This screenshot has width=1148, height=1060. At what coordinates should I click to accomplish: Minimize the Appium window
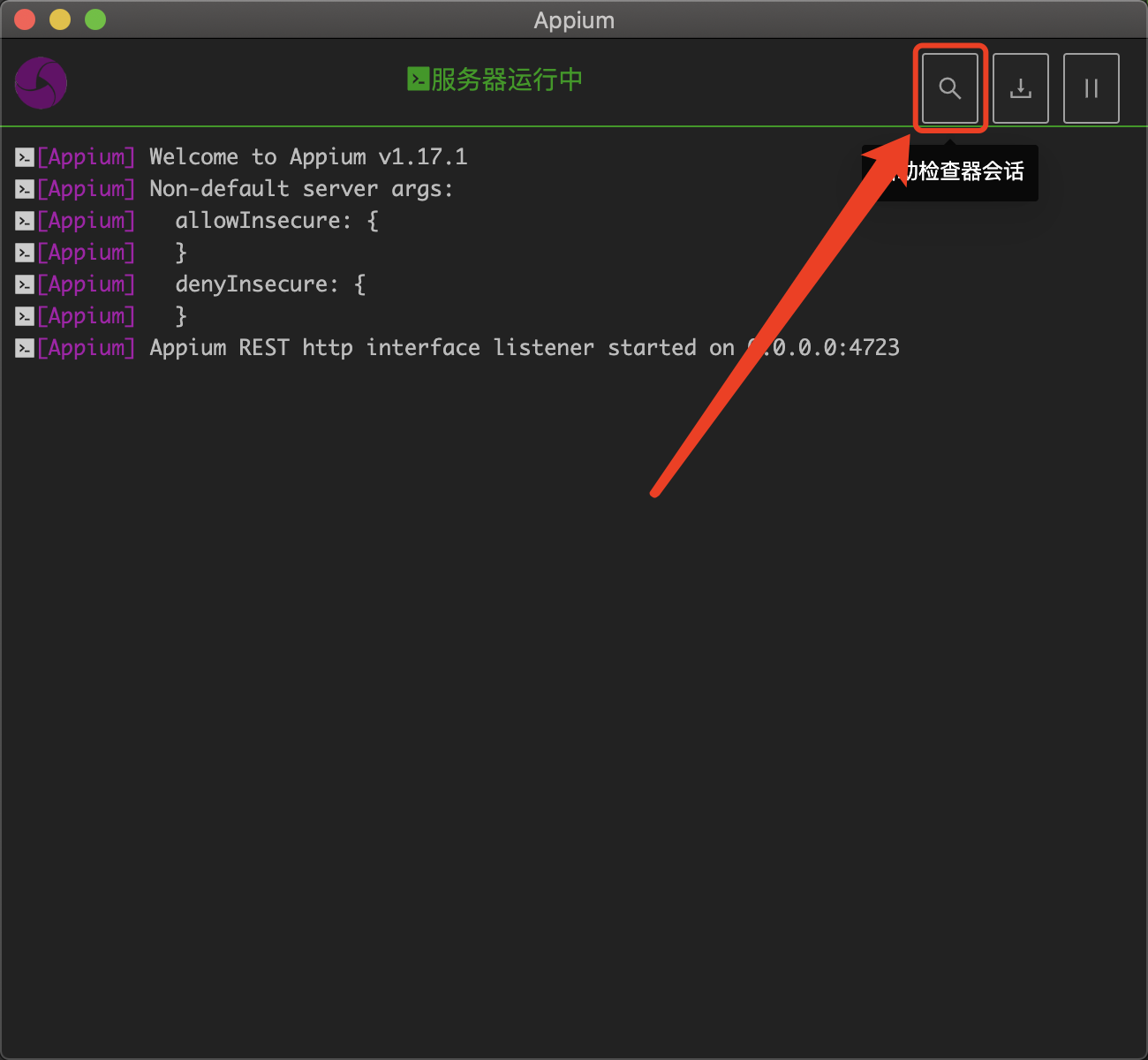pos(60,19)
